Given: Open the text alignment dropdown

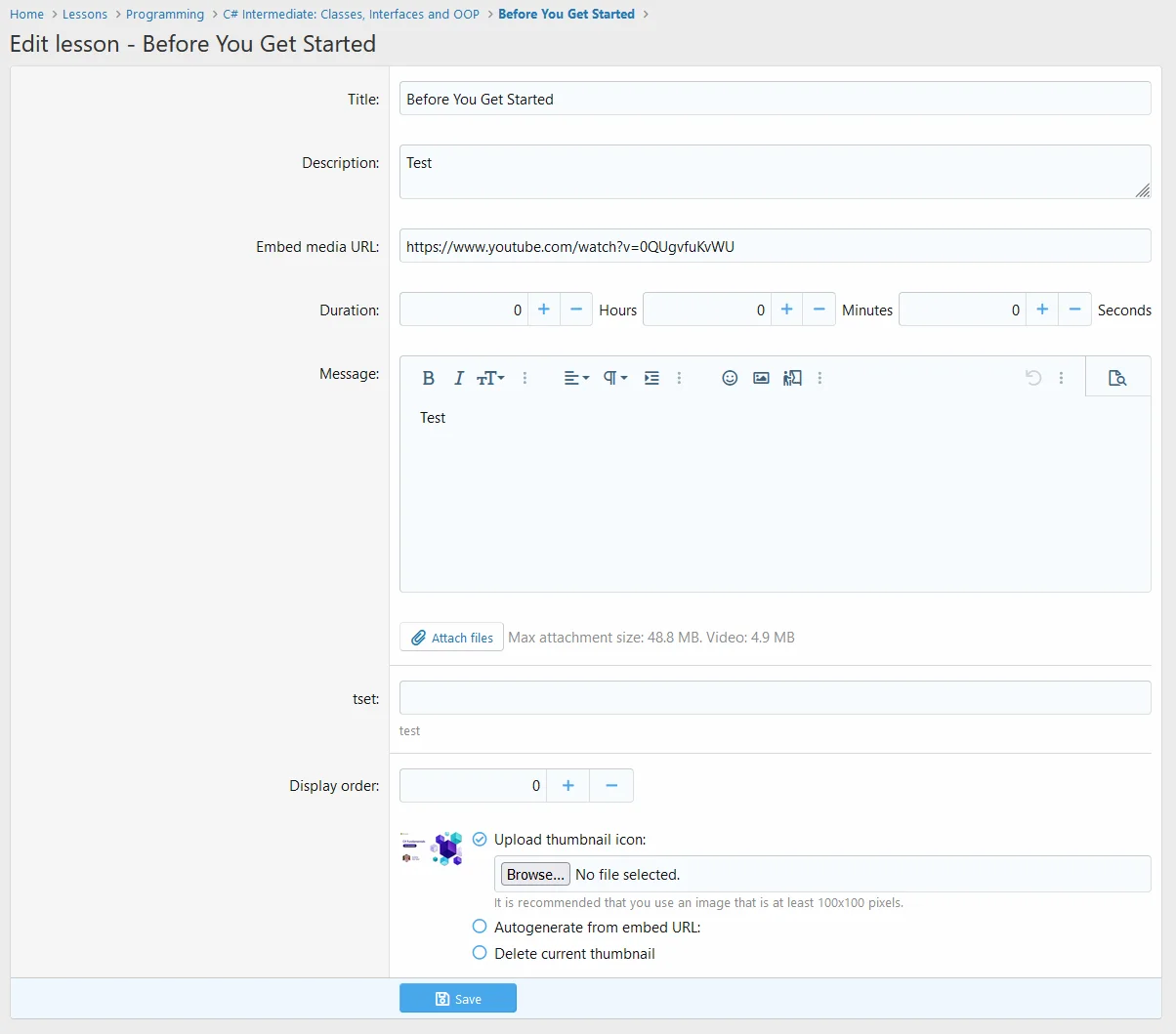Looking at the screenshot, I should point(576,378).
